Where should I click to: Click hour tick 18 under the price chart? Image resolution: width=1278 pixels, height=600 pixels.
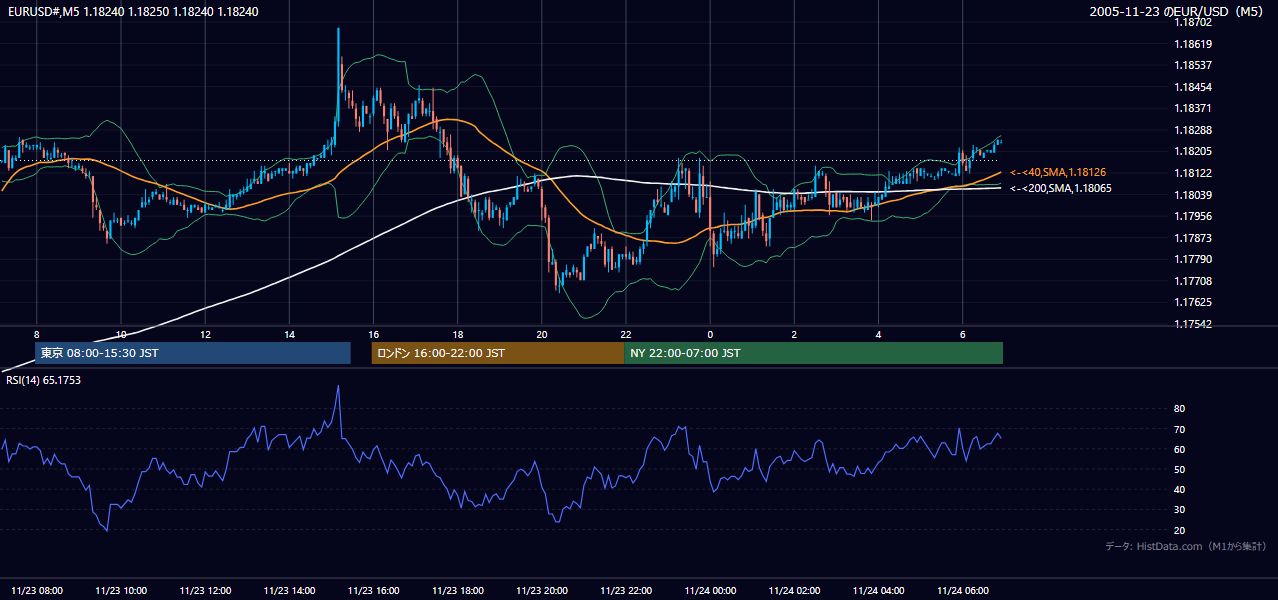point(457,334)
